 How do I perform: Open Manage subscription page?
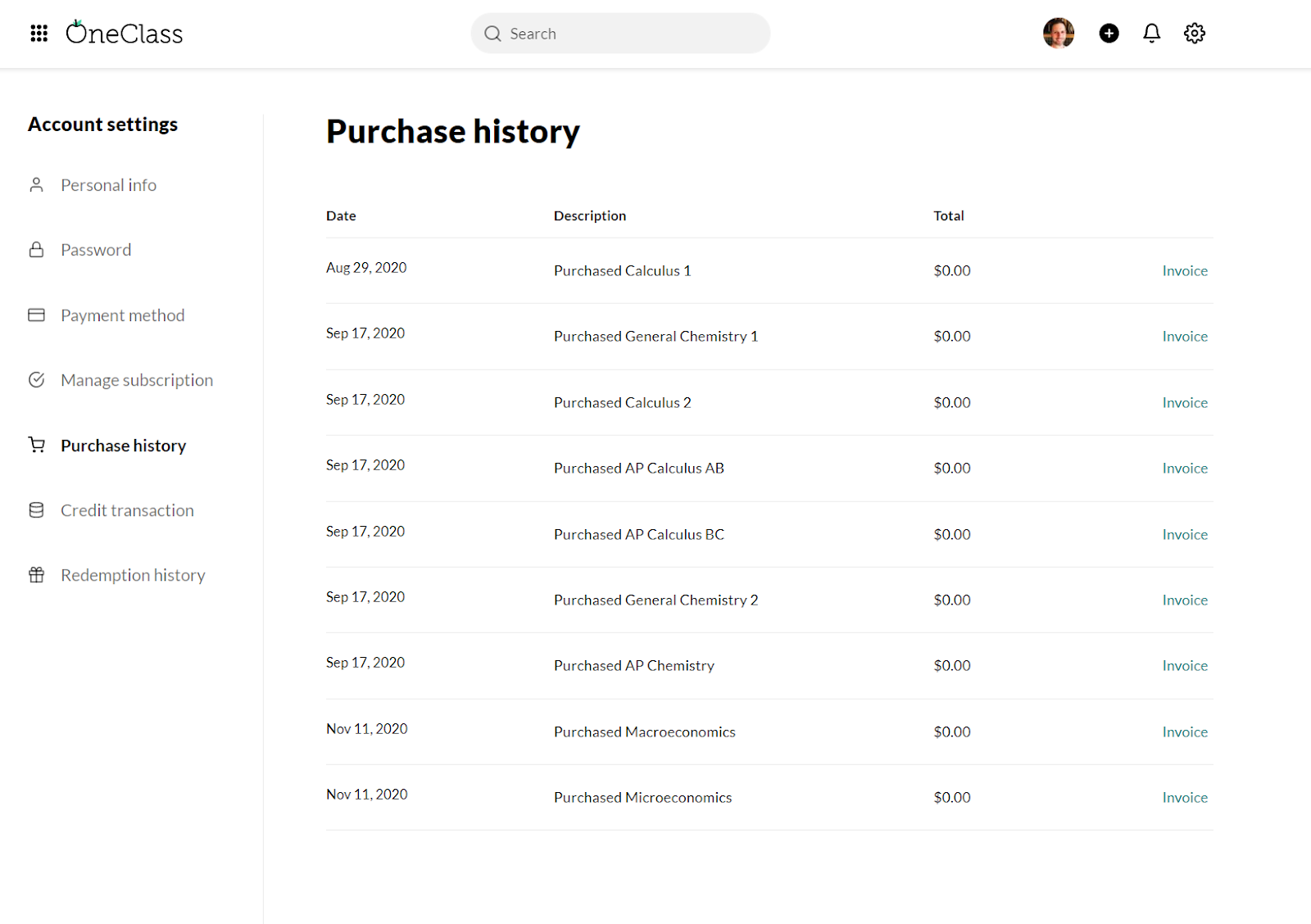click(x=137, y=380)
